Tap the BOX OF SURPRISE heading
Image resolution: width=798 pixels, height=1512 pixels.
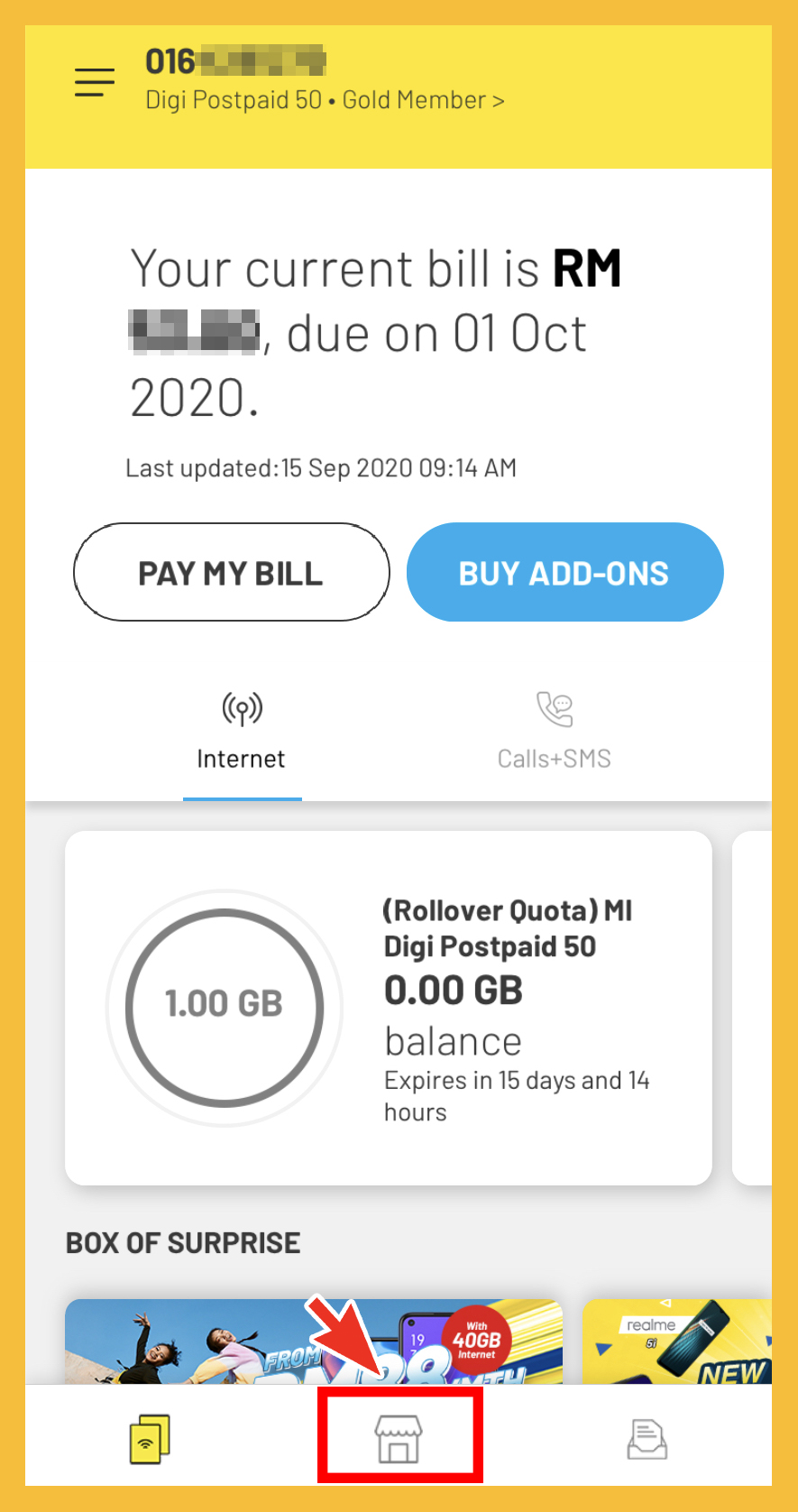pos(183,1243)
